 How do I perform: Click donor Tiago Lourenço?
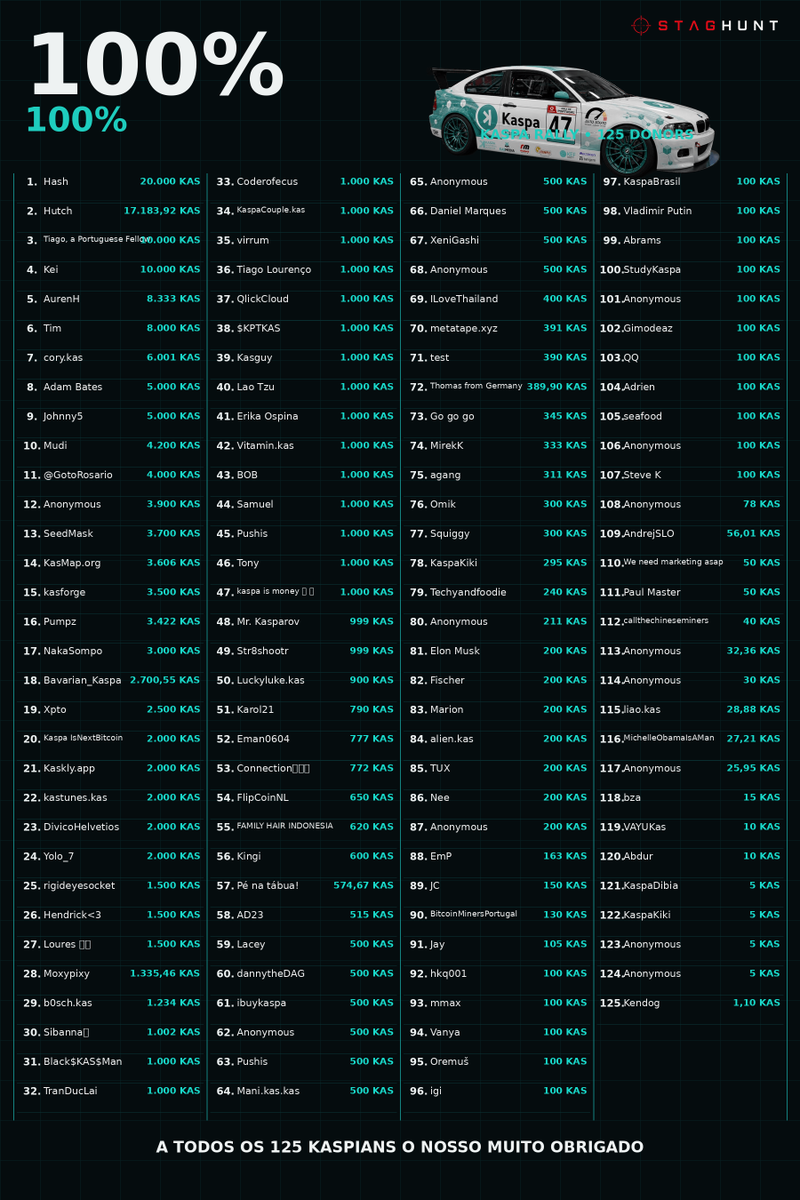click(274, 270)
